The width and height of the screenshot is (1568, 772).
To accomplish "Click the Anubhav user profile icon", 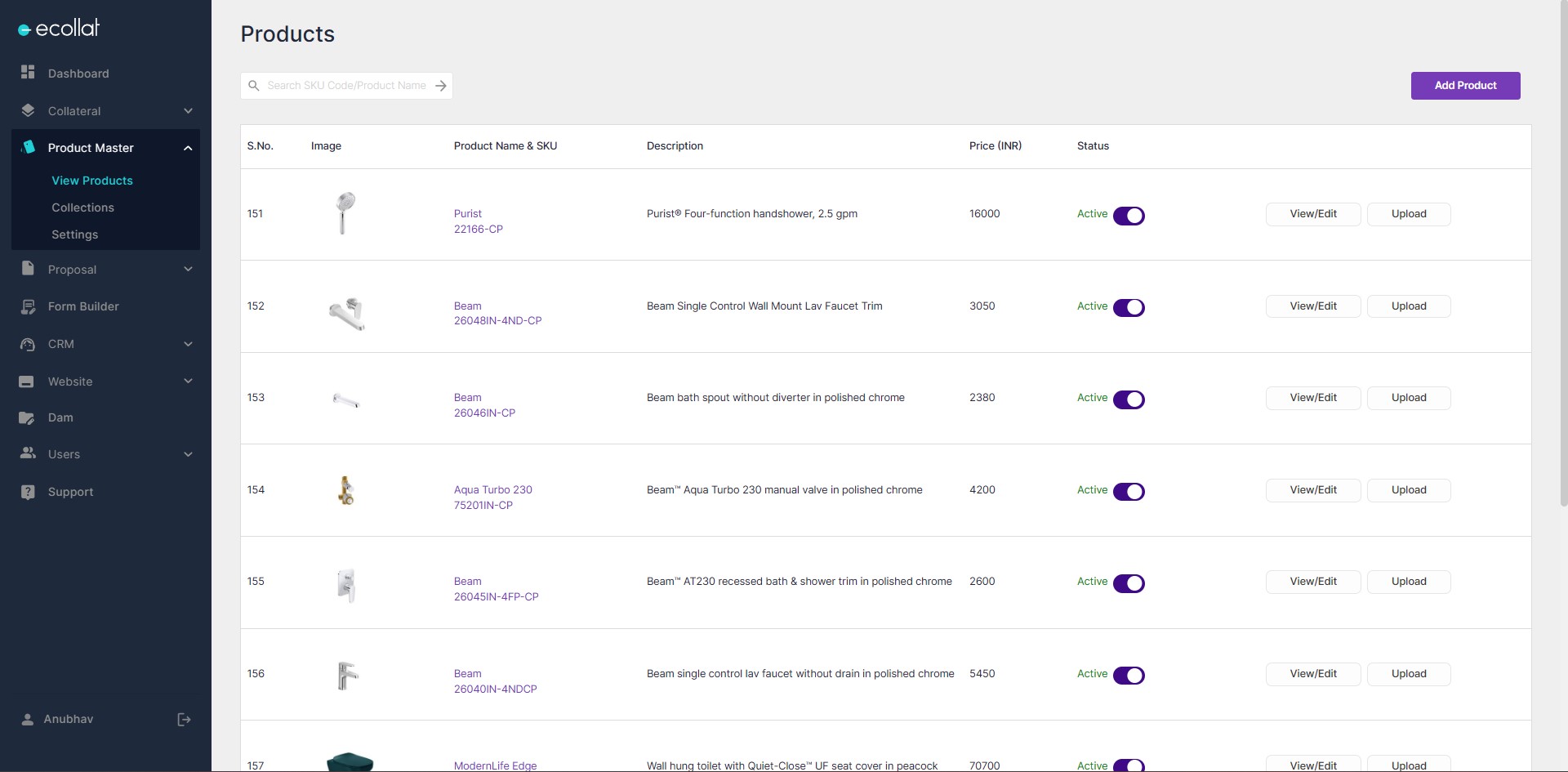I will coord(28,719).
